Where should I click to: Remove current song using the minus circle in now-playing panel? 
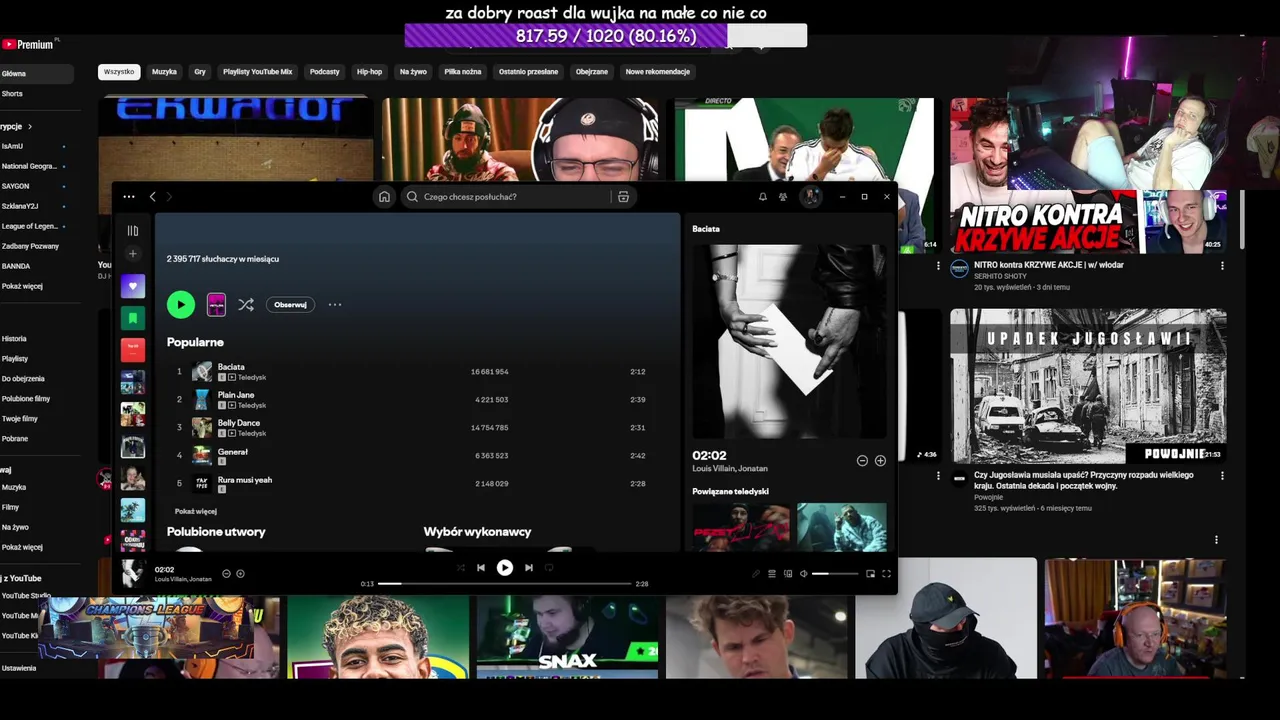862,461
